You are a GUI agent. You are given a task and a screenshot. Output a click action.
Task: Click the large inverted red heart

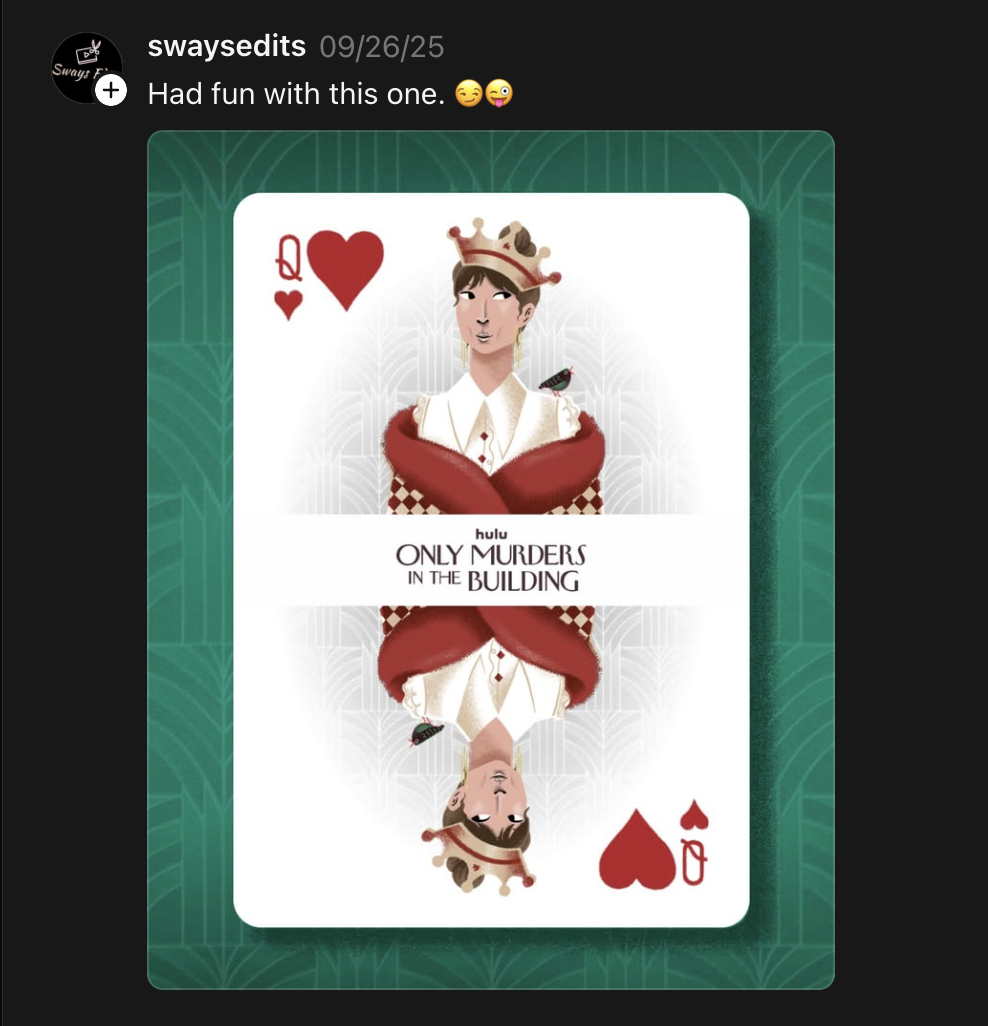coord(637,850)
